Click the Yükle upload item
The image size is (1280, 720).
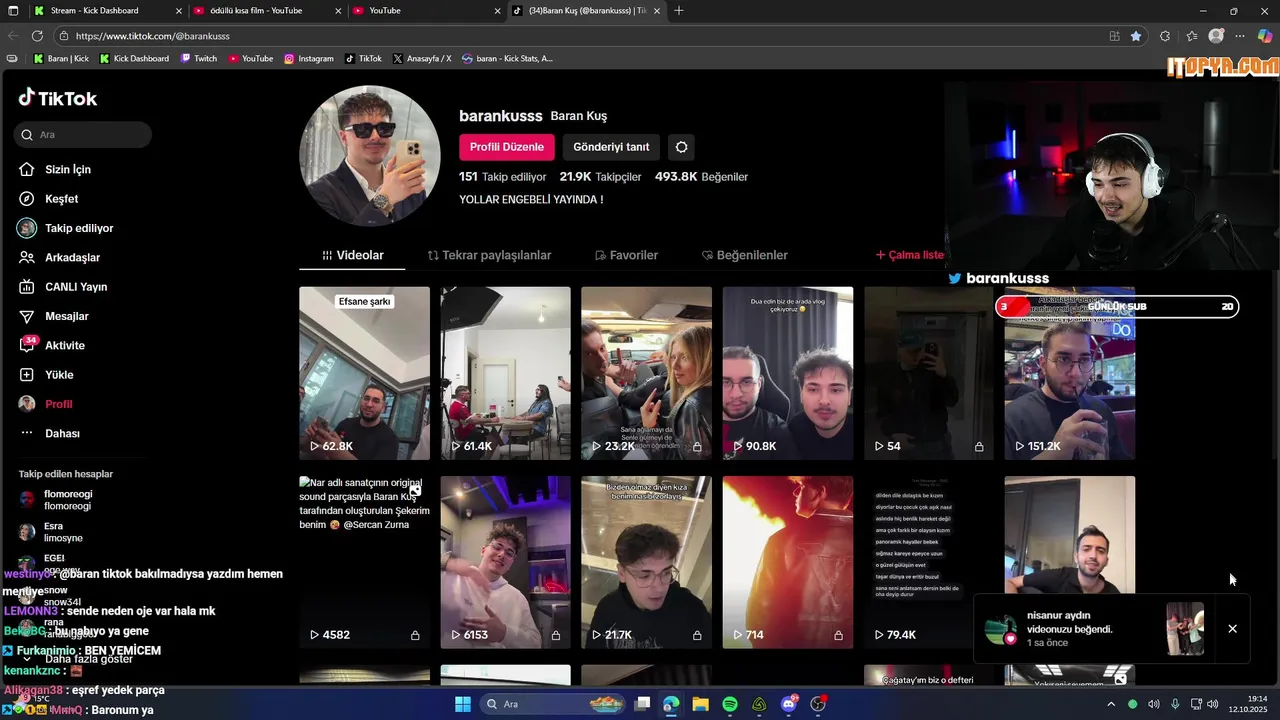46,375
